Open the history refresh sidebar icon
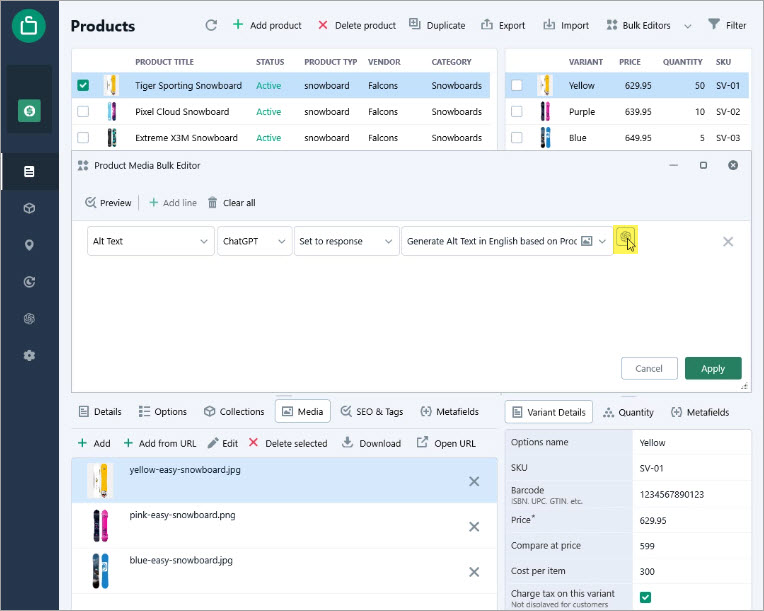The height and width of the screenshot is (611, 764). [29, 282]
